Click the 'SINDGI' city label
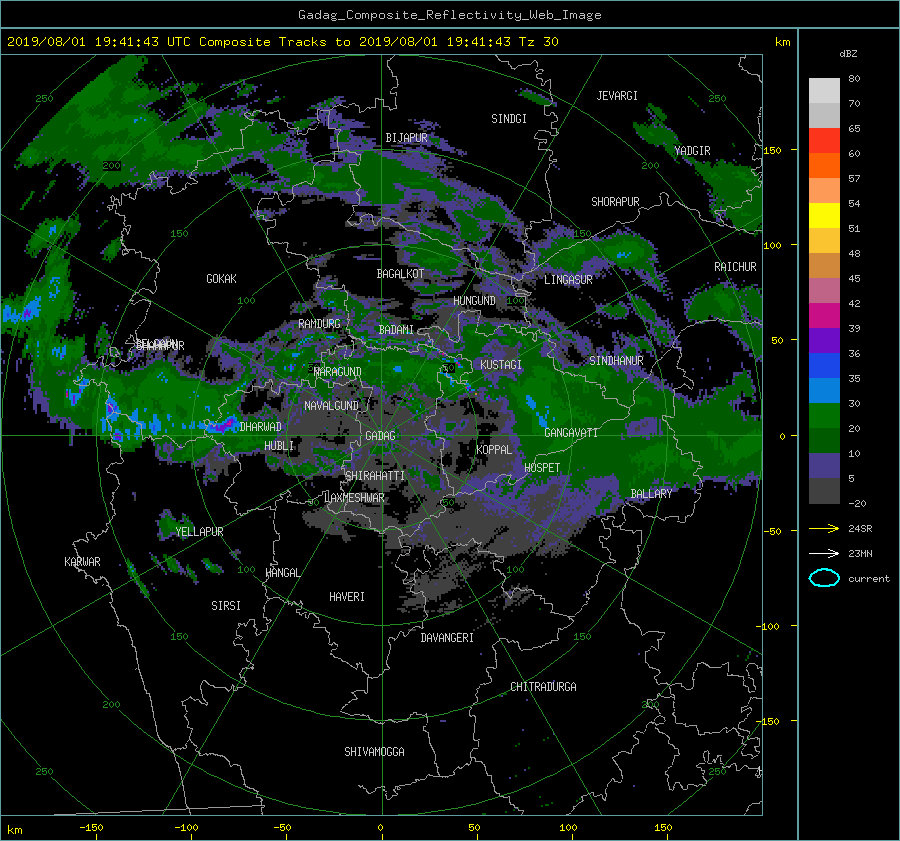Viewport: 900px width, 841px height. [x=509, y=119]
